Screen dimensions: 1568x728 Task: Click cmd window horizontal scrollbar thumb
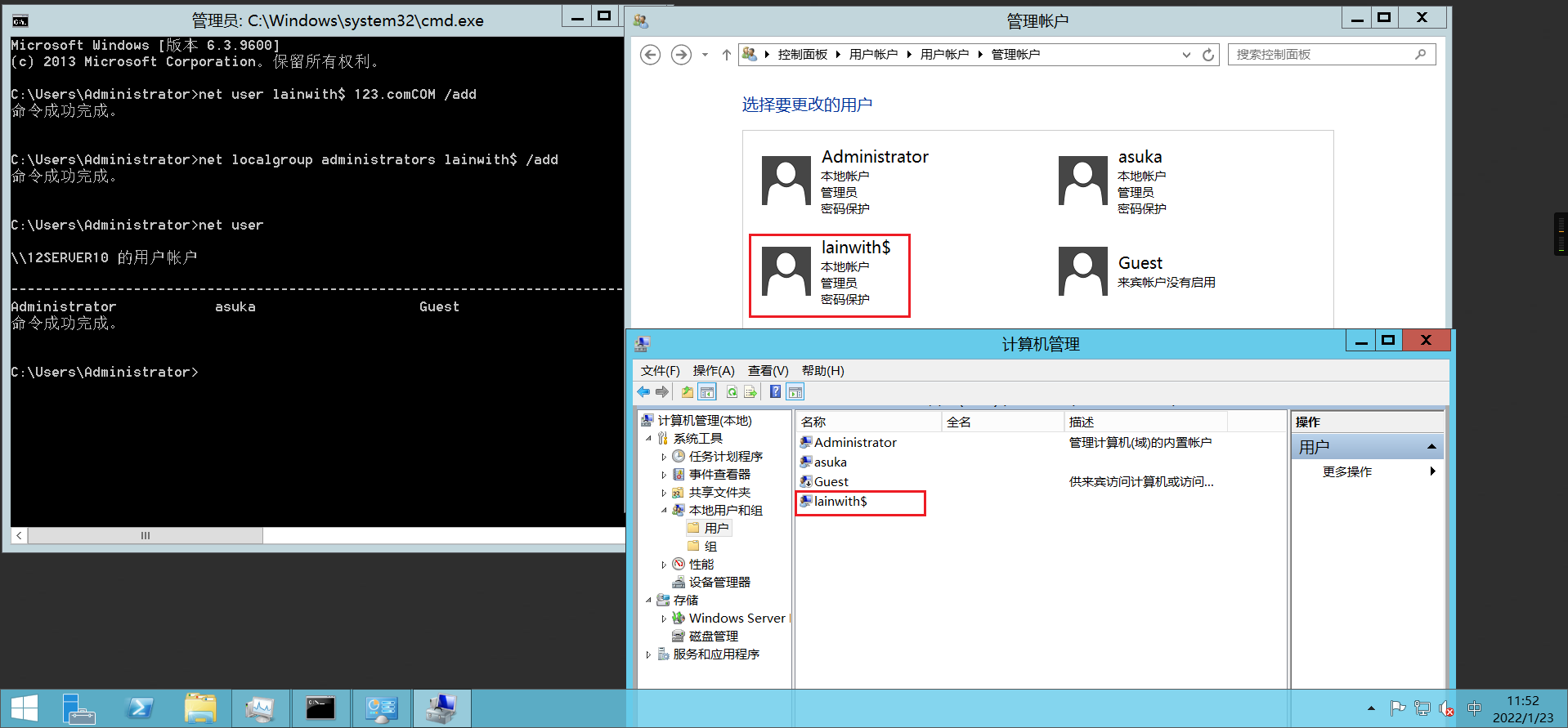(146, 536)
